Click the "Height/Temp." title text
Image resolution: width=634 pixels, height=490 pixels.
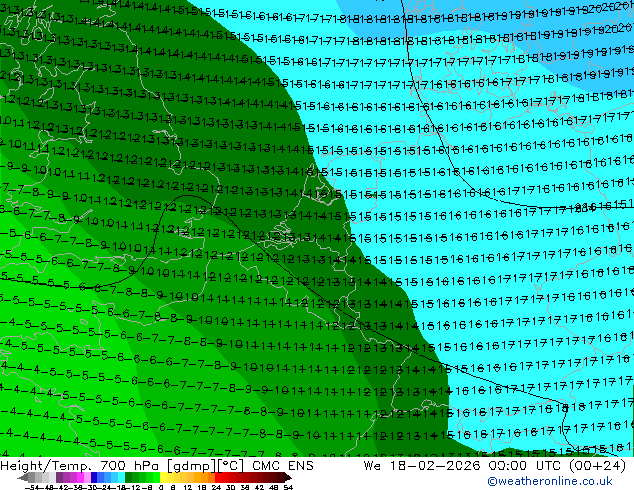46,466
